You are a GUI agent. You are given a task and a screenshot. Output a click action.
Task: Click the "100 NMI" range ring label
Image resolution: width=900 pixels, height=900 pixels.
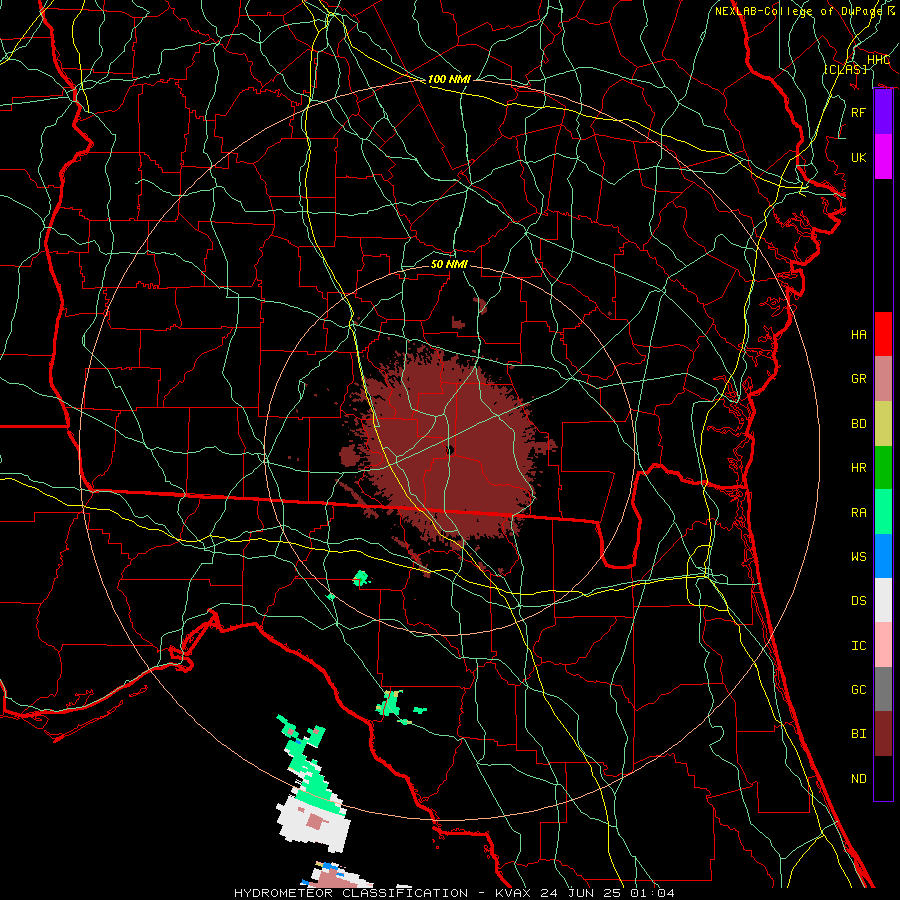(x=449, y=79)
